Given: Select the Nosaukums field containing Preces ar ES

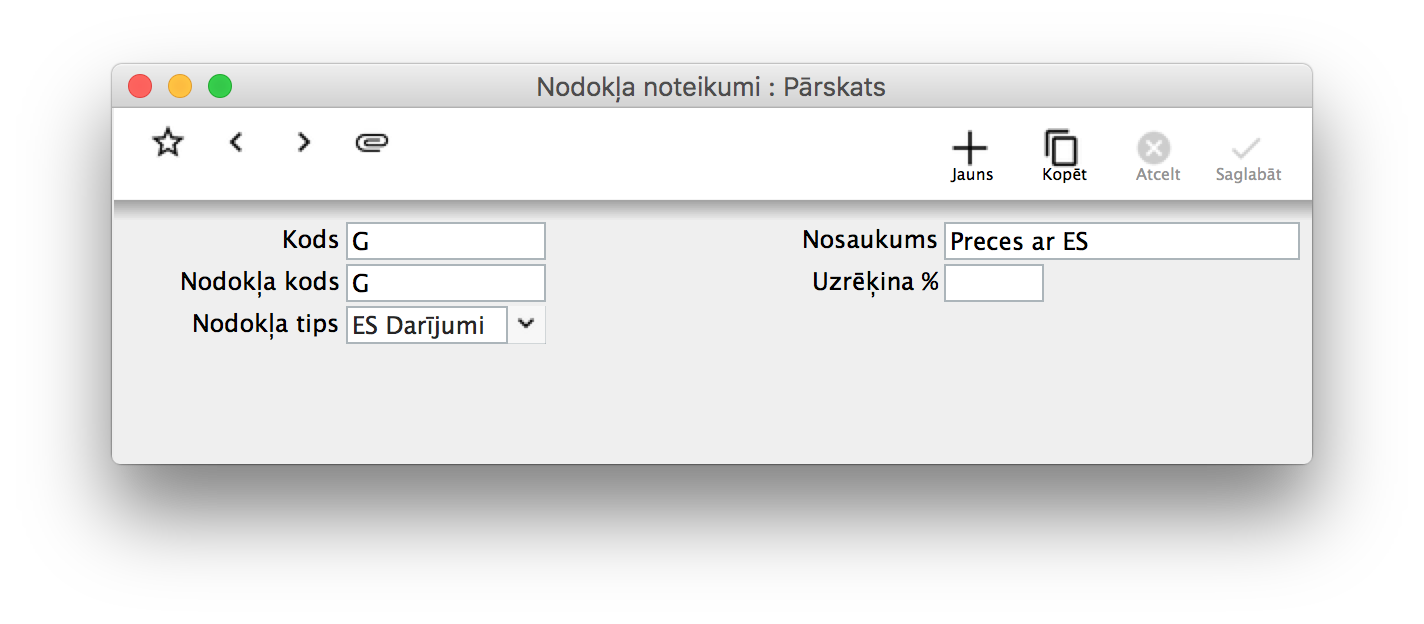Looking at the screenshot, I should [1121, 241].
